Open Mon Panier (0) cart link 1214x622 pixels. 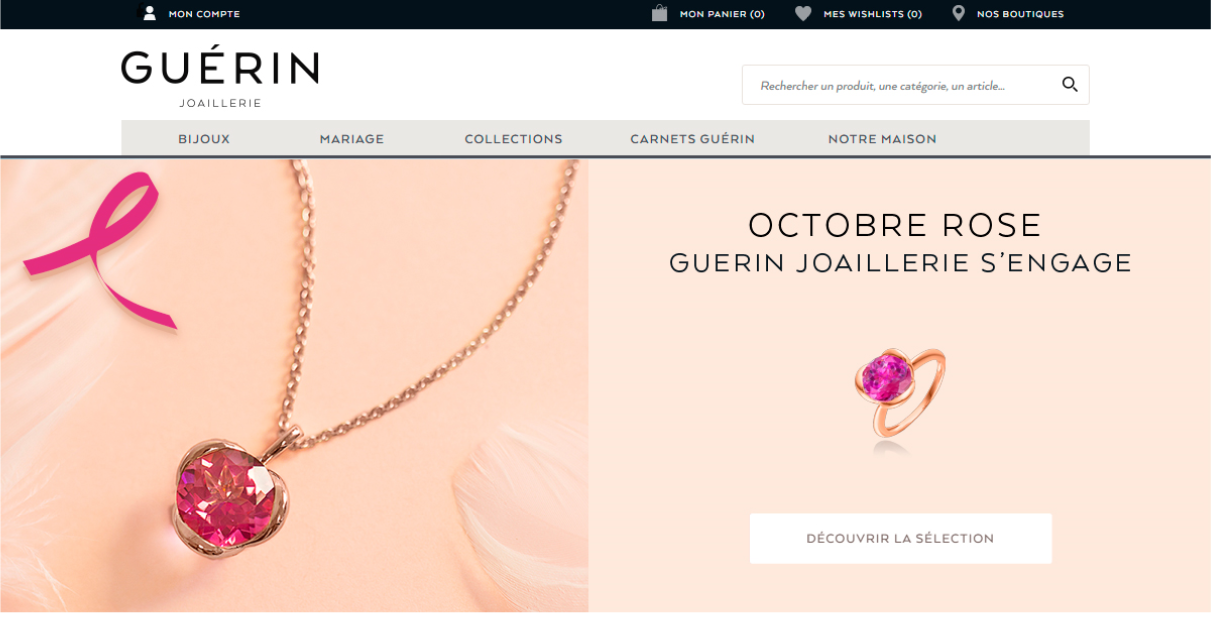(722, 14)
